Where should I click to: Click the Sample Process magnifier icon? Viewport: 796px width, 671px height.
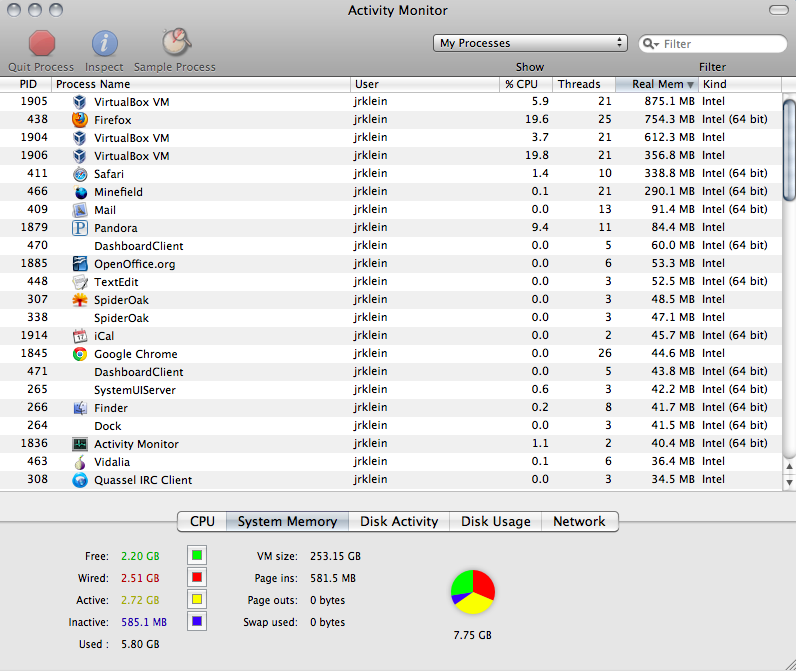(176, 42)
